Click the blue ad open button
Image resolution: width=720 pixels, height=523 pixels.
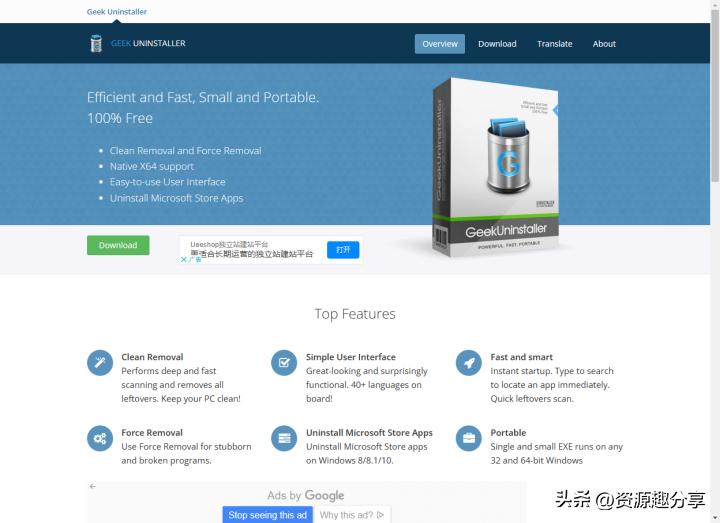pos(343,250)
